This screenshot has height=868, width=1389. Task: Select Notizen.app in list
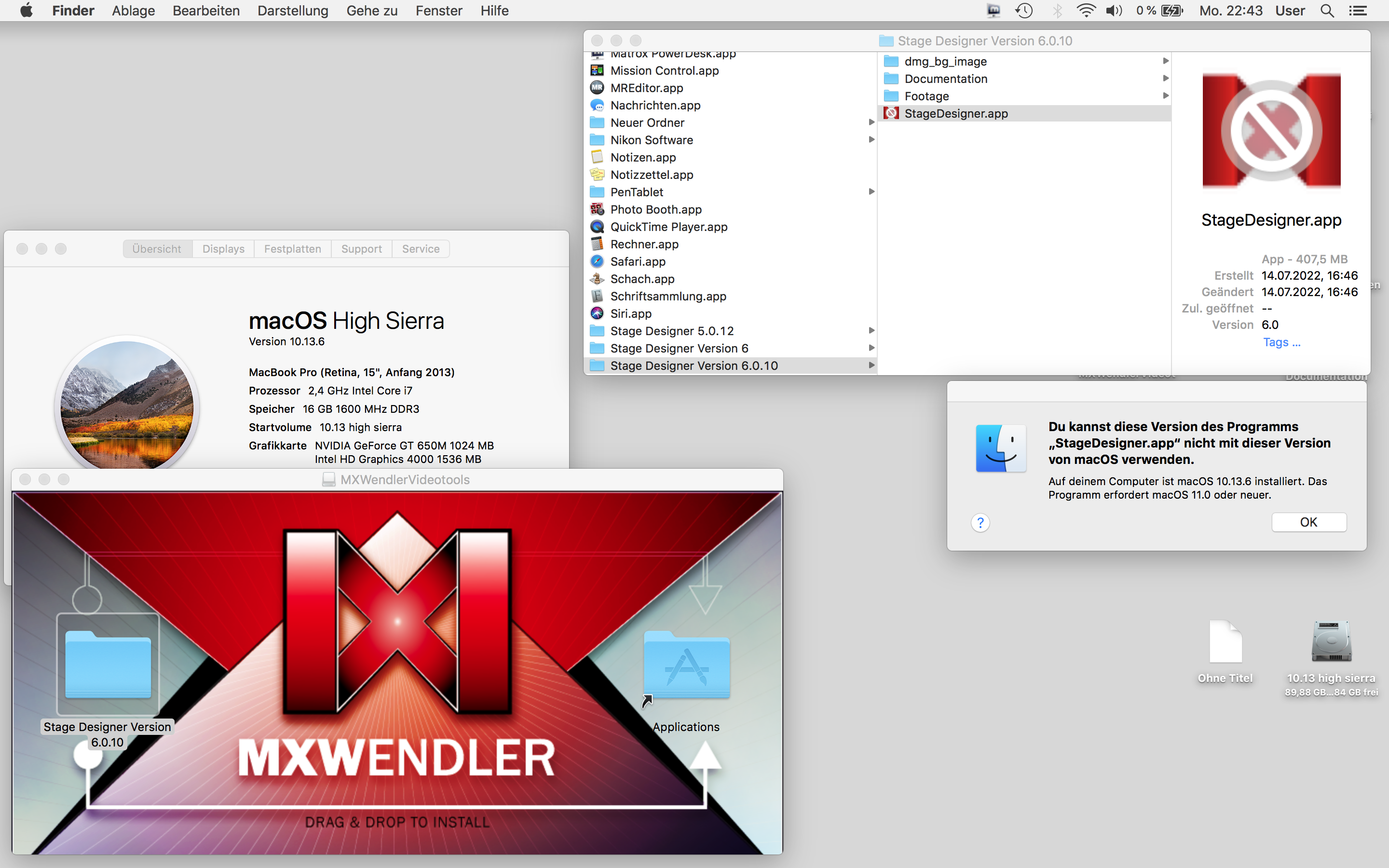(730, 157)
